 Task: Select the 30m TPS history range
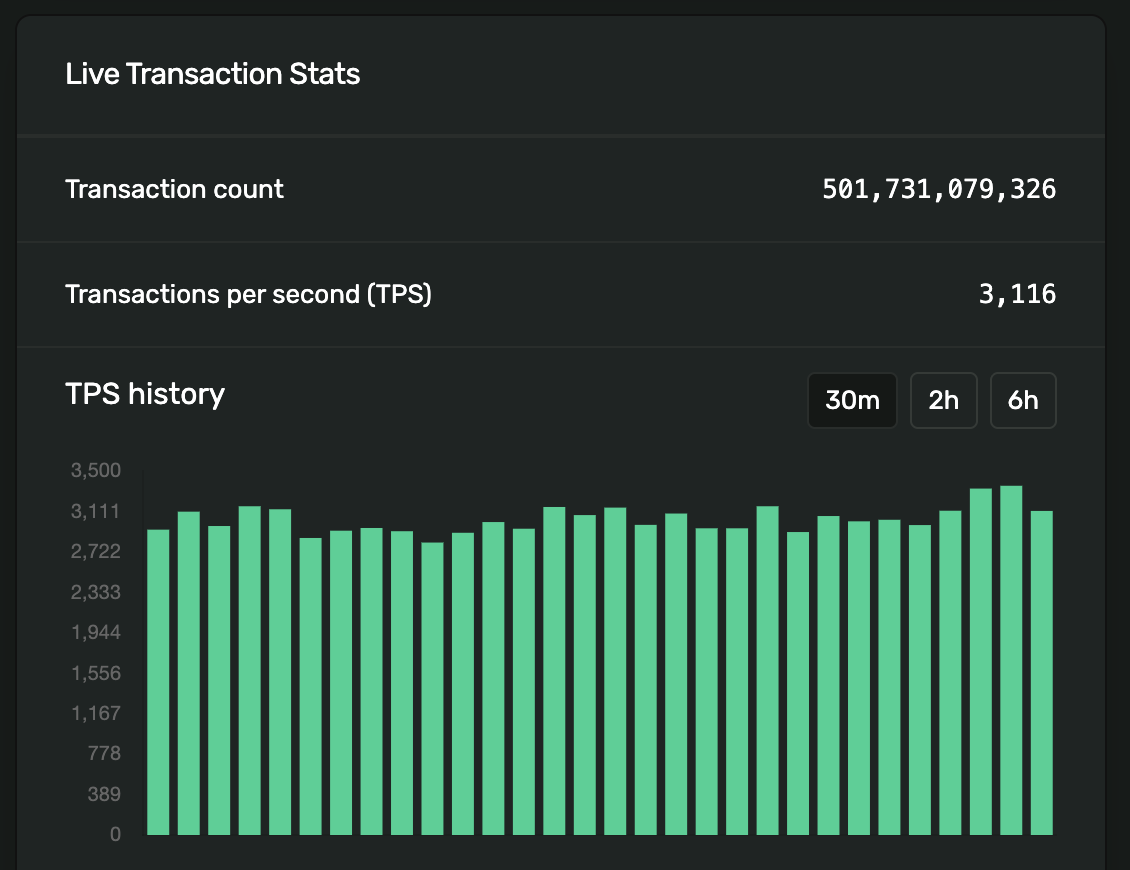pyautogui.click(x=852, y=401)
